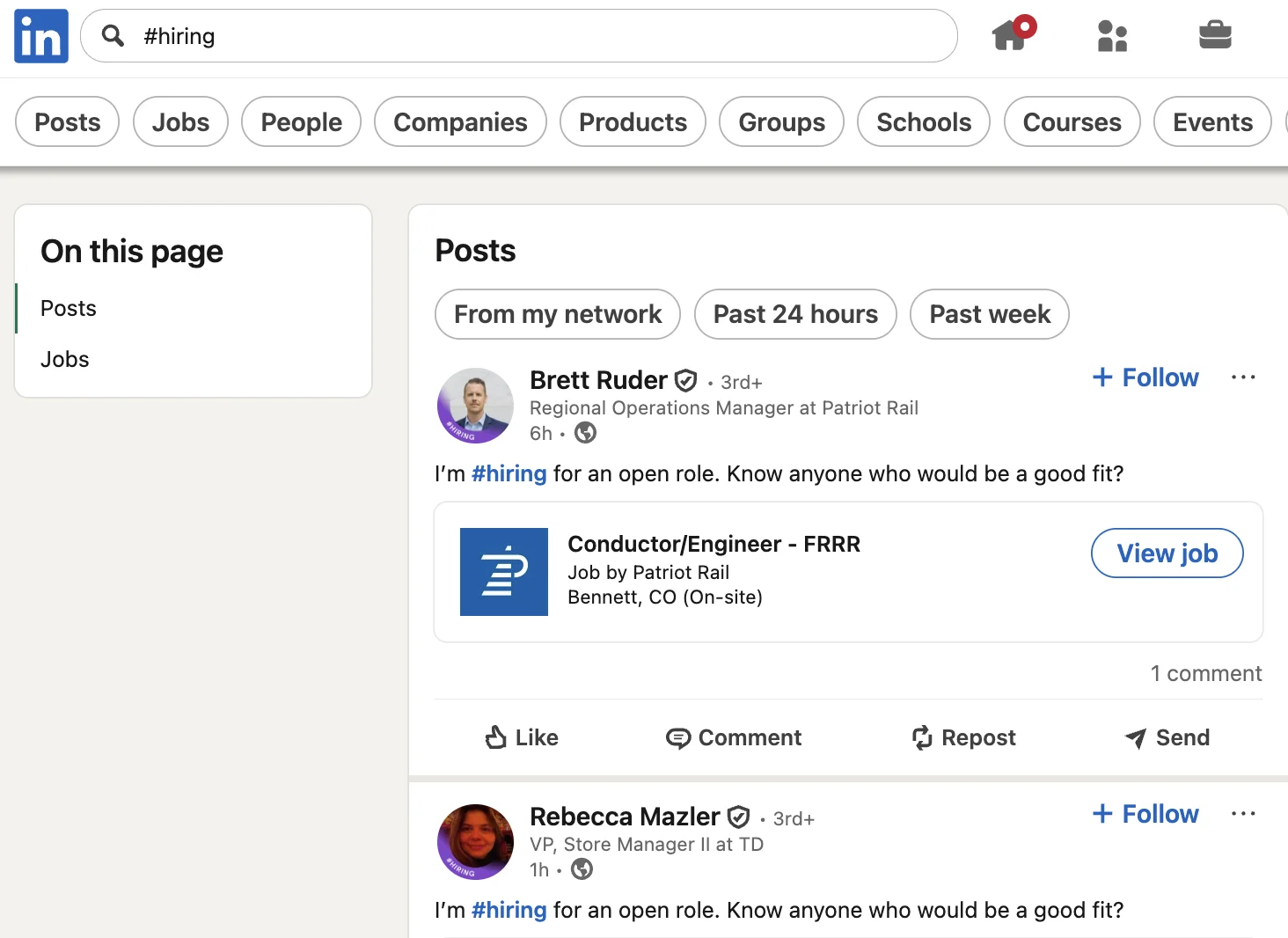Click the Jobs briefcase icon
The width and height of the screenshot is (1288, 938).
[1215, 36]
